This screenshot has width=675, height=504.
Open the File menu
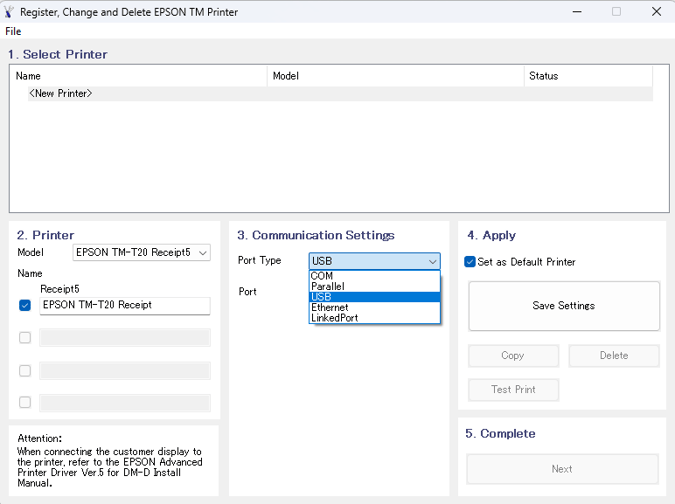[13, 31]
